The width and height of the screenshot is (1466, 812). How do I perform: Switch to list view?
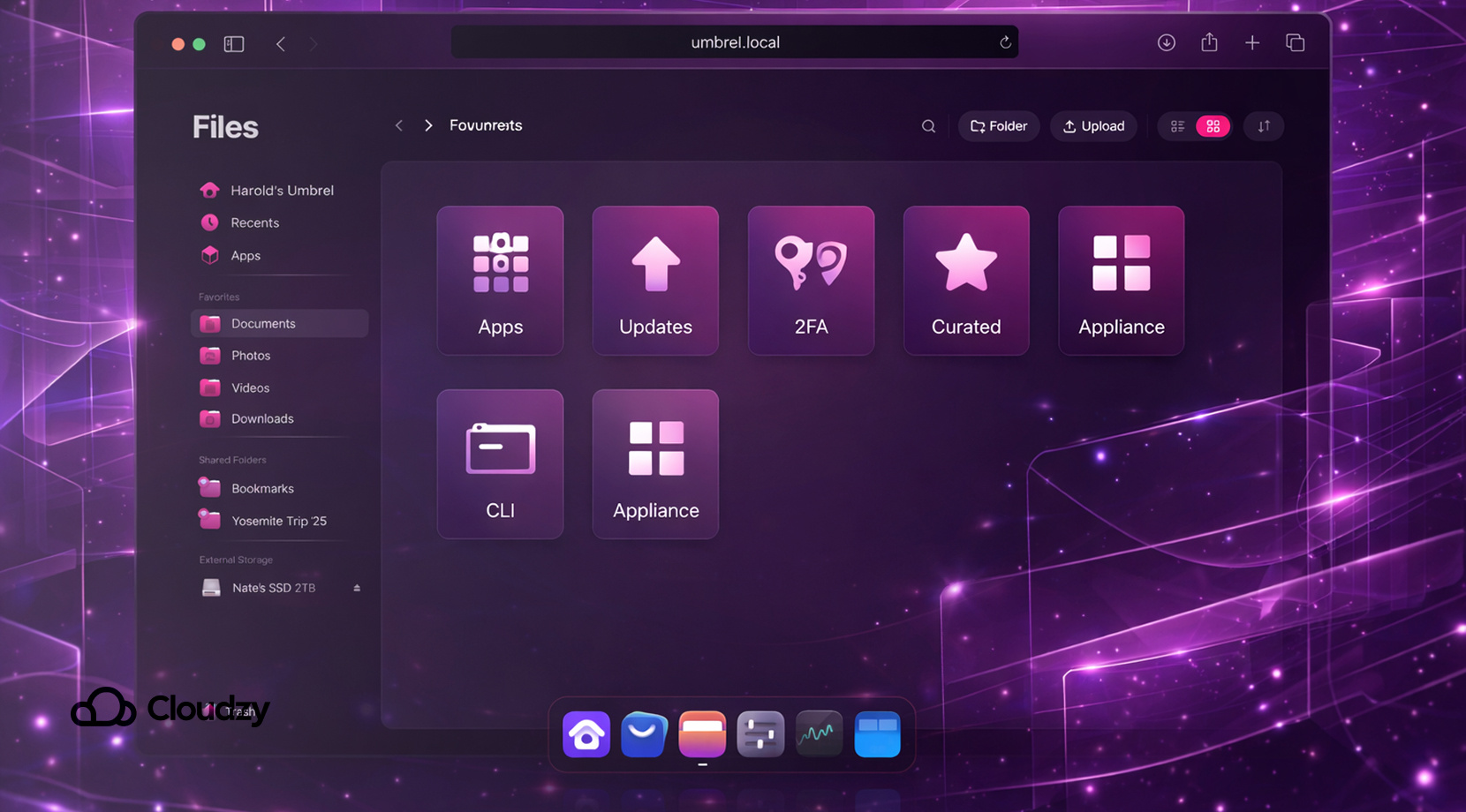click(x=1176, y=126)
